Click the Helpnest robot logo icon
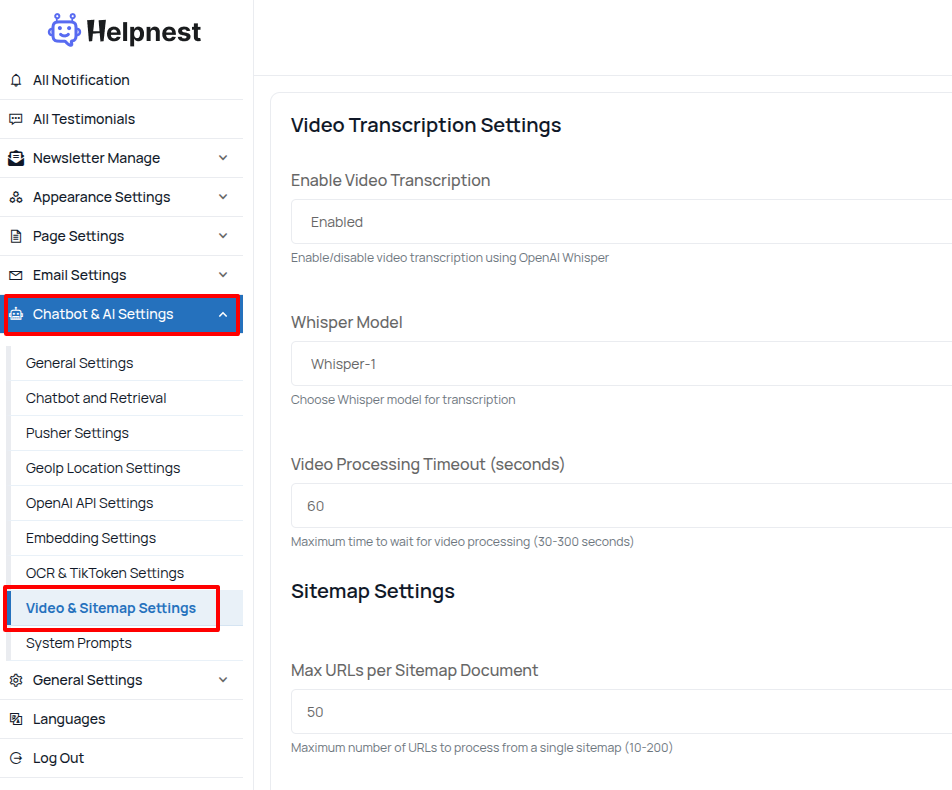This screenshot has height=790, width=952. 64,31
